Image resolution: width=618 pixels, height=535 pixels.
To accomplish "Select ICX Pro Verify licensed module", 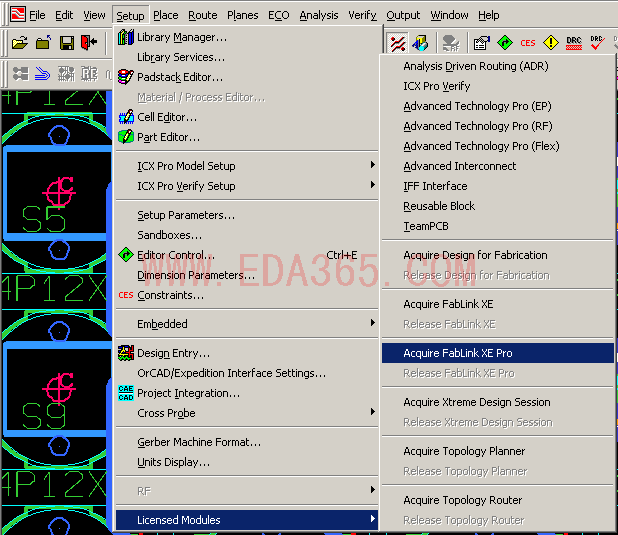I will point(498,86).
